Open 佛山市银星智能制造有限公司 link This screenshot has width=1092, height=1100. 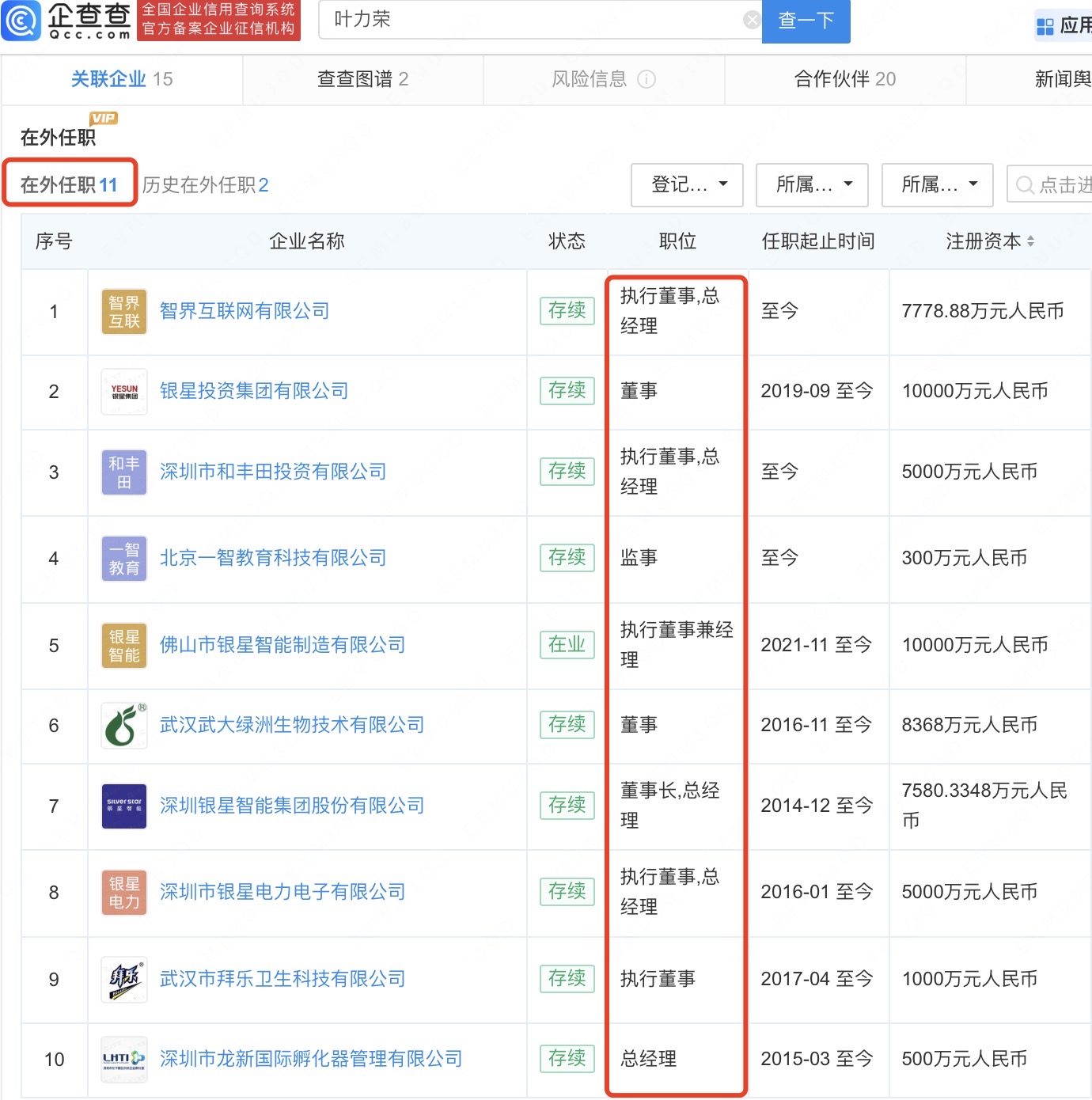click(x=282, y=645)
